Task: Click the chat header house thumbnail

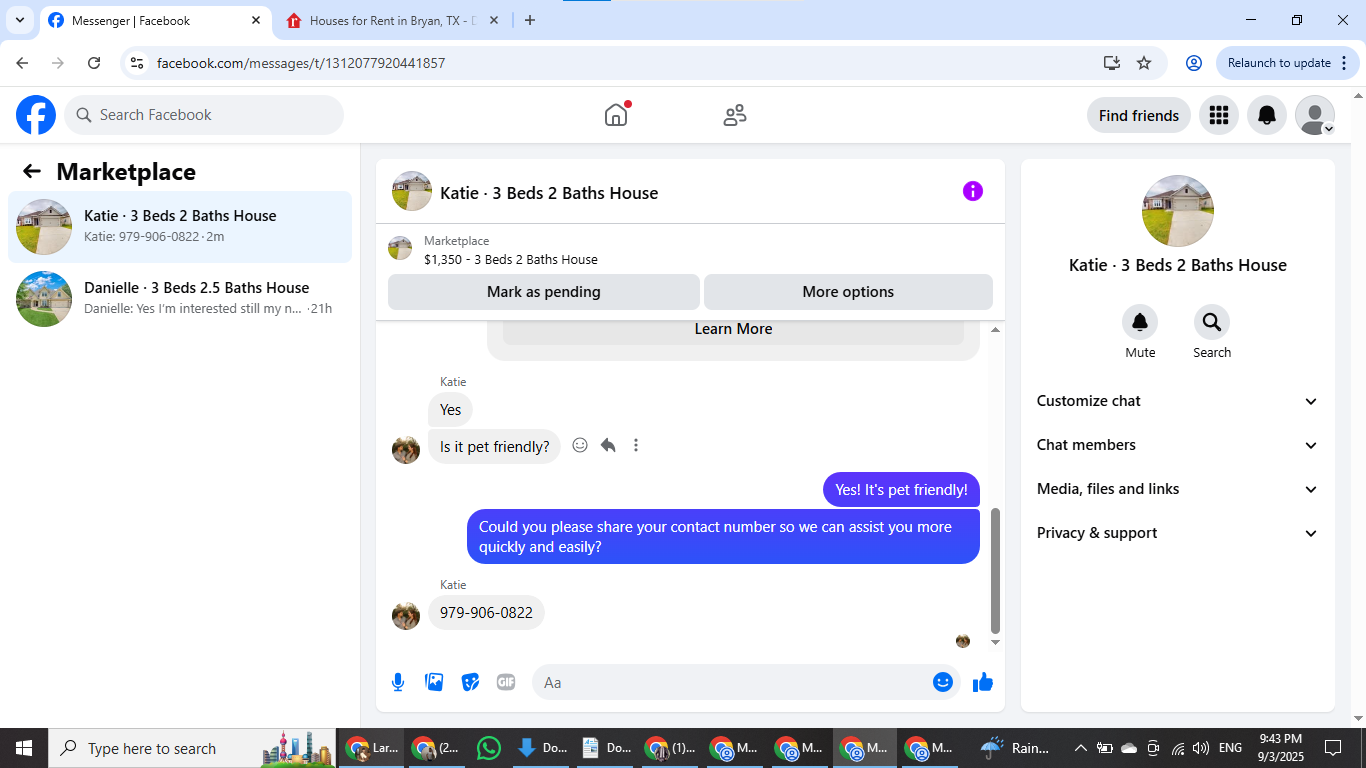Action: 412,191
